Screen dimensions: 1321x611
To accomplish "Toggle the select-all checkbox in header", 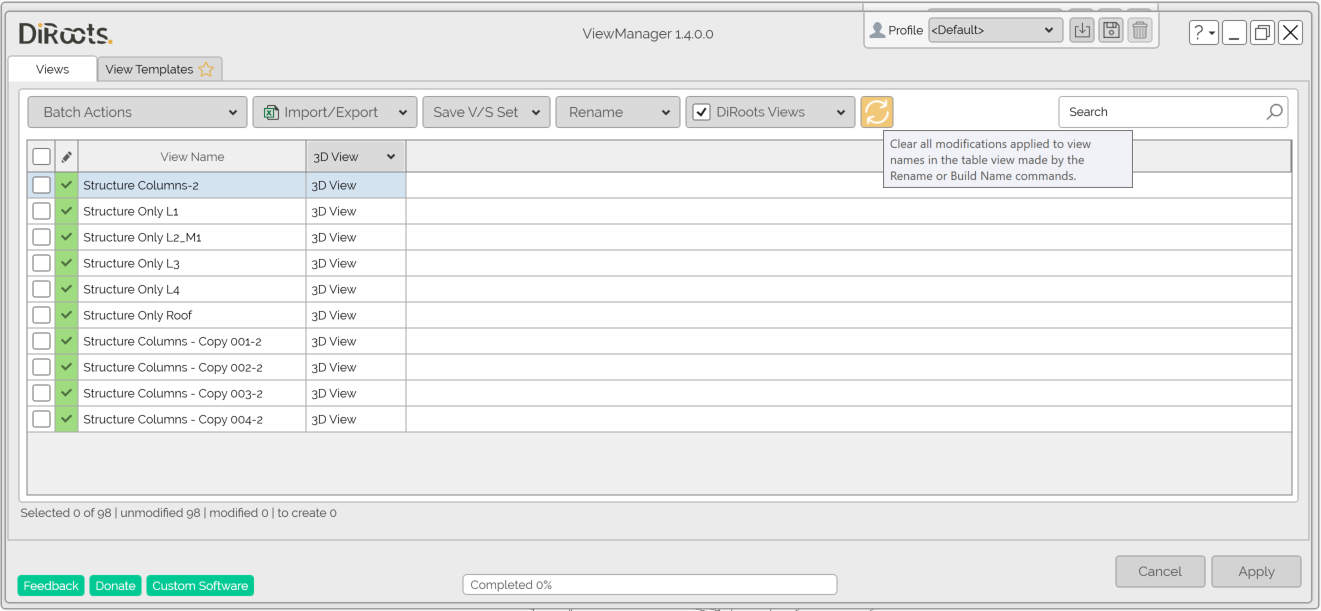I will pyautogui.click(x=41, y=157).
